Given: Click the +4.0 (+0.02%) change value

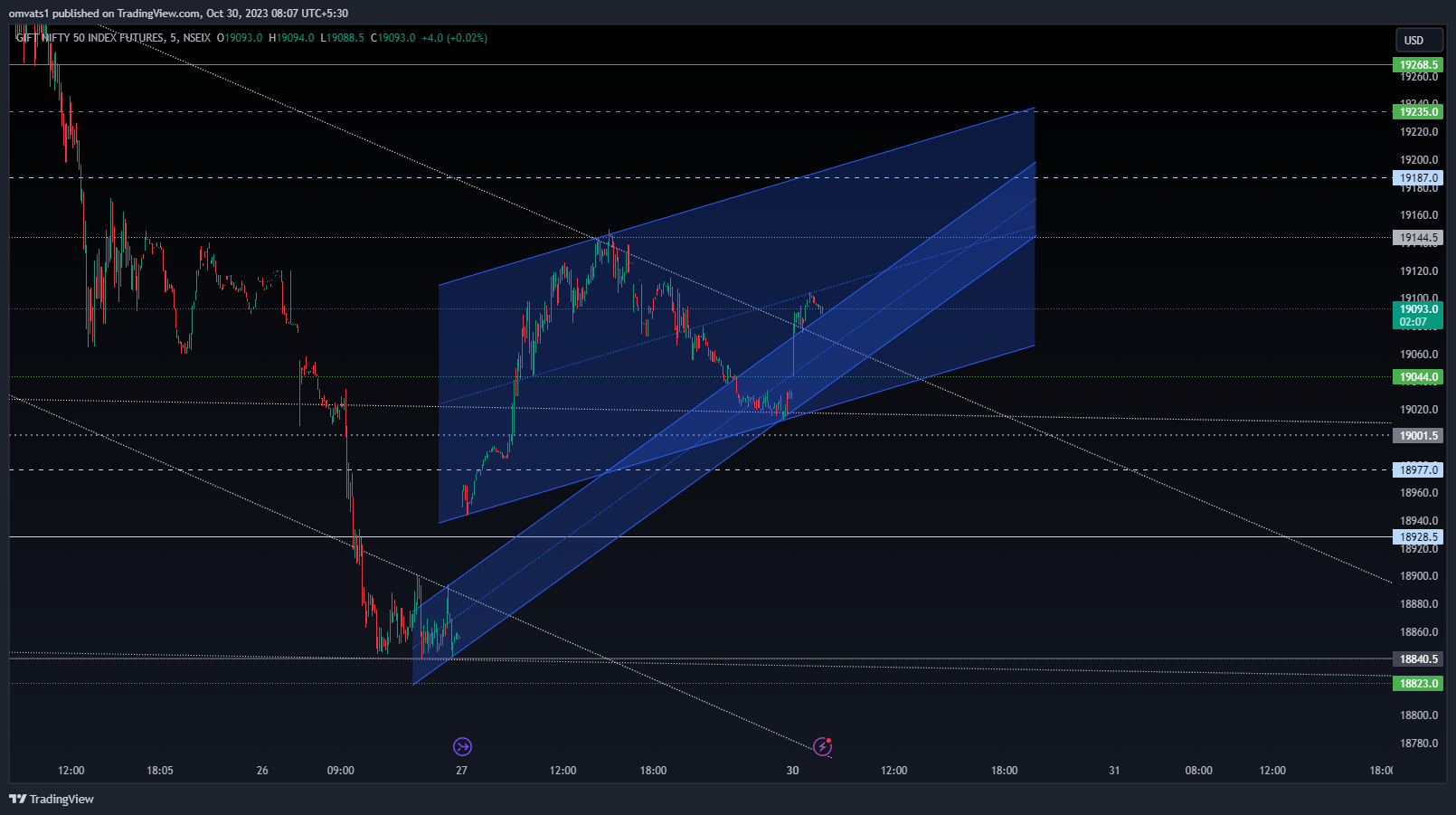Looking at the screenshot, I should tap(454, 38).
